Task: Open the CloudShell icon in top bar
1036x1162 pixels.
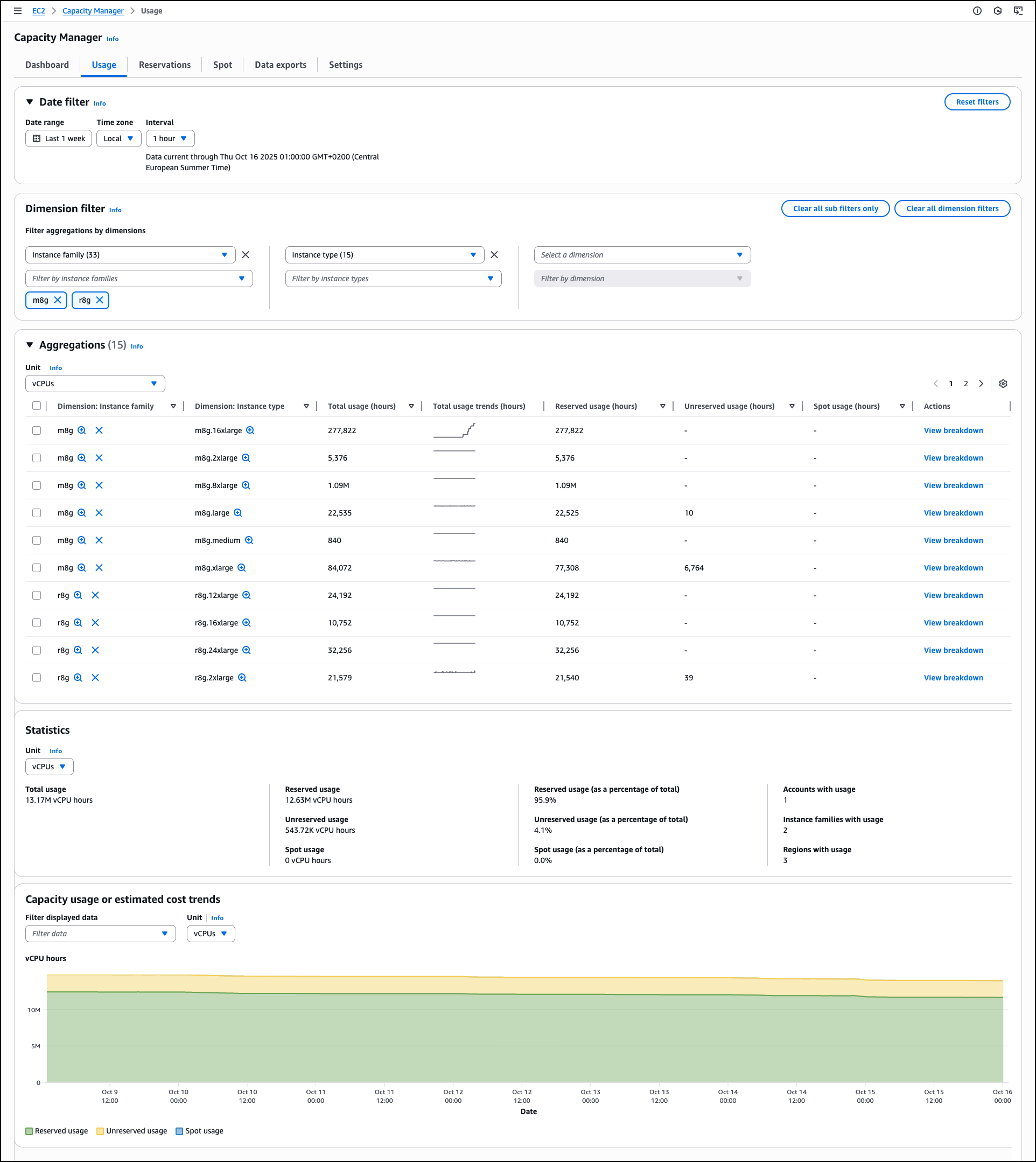Action: [1018, 11]
